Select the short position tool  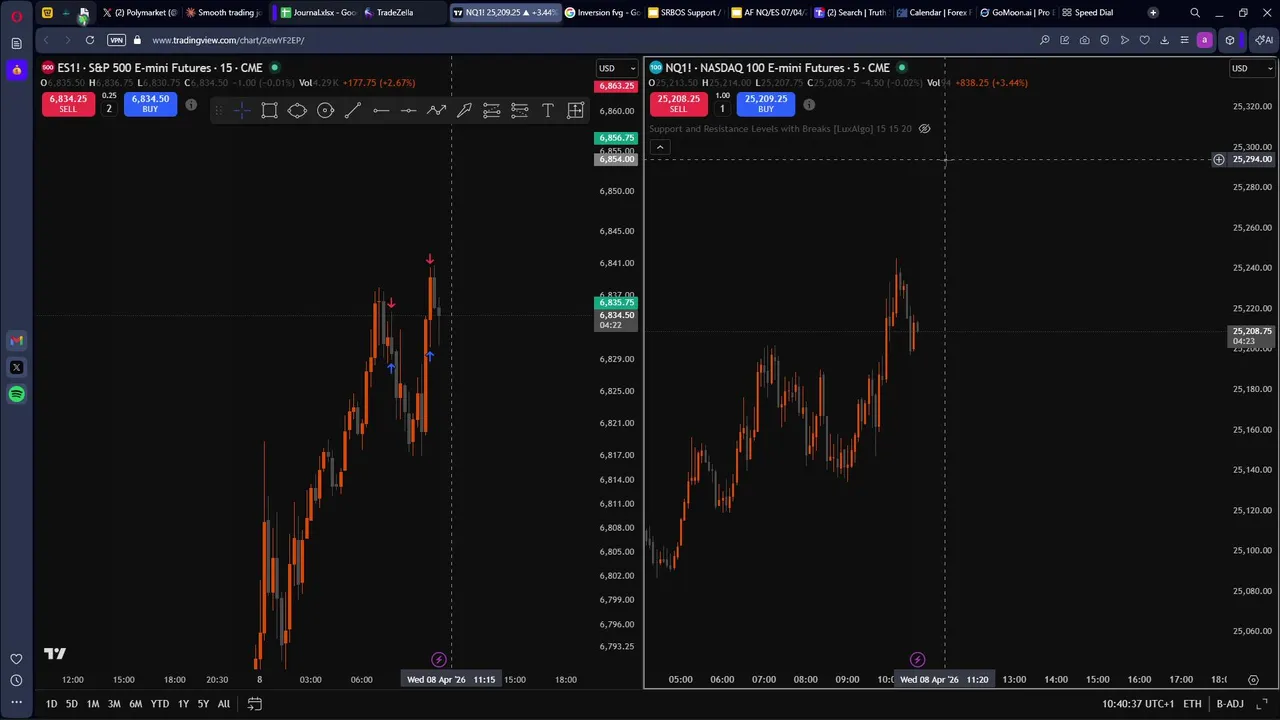tap(519, 110)
